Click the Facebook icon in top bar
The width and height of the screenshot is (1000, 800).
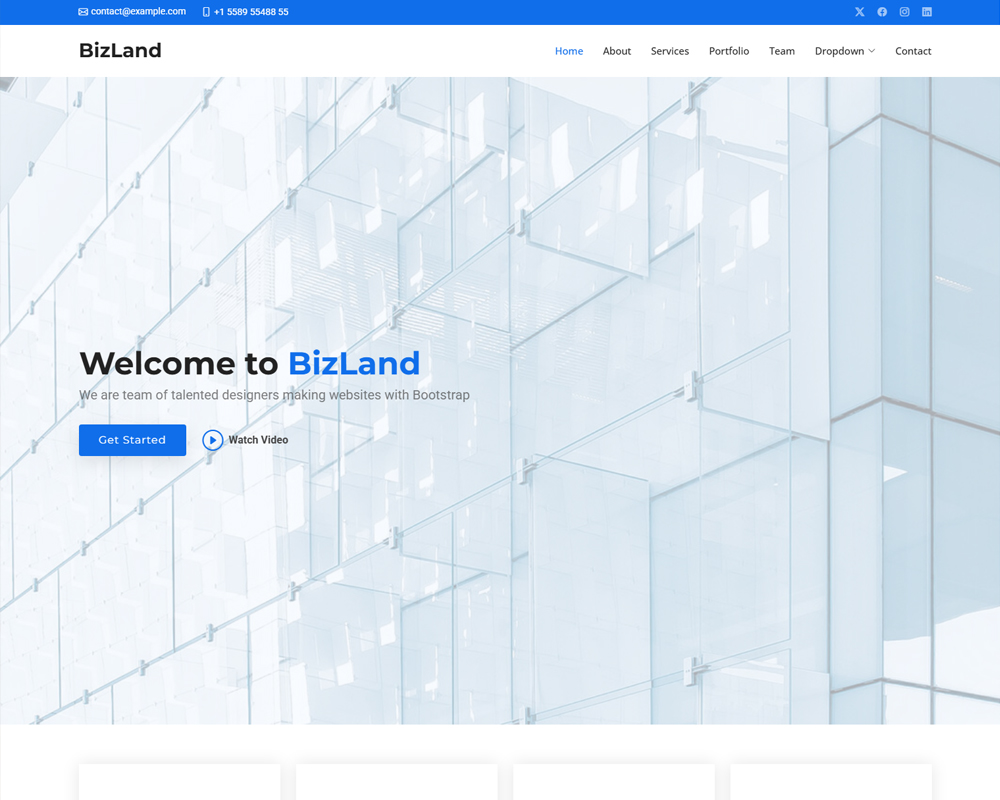point(882,12)
